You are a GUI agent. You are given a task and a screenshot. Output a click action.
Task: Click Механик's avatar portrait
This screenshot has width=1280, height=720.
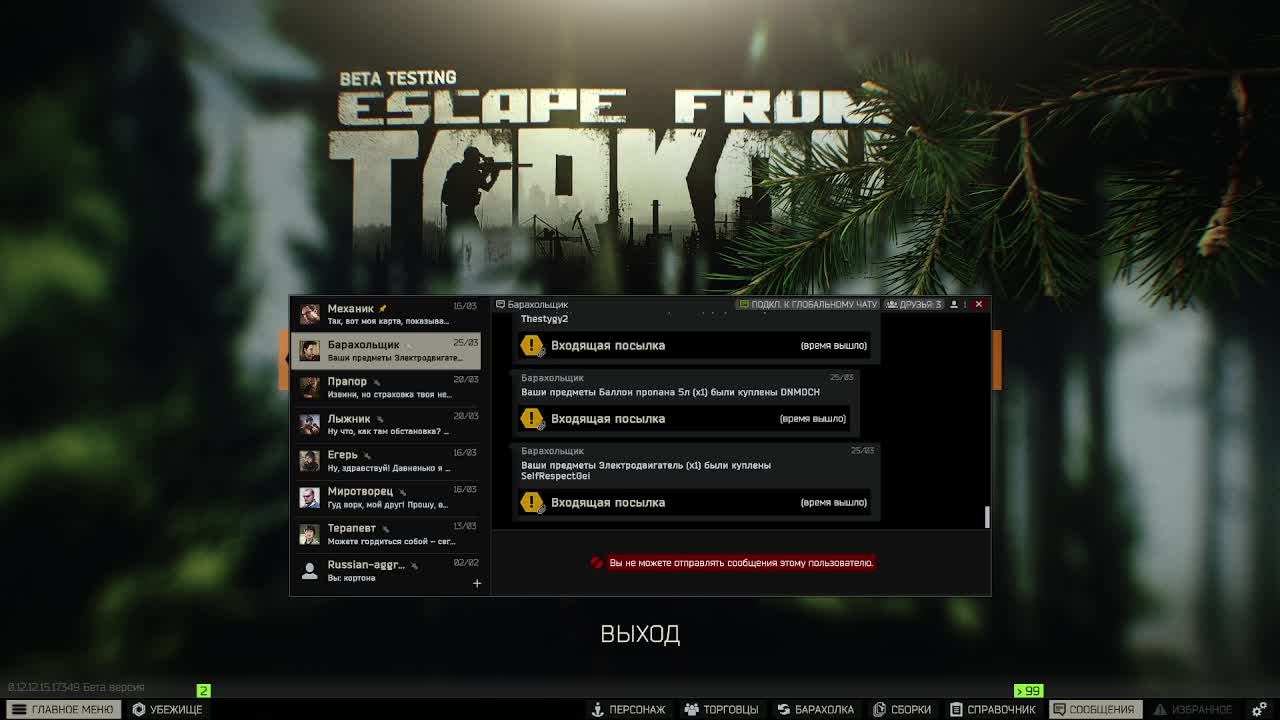click(309, 314)
